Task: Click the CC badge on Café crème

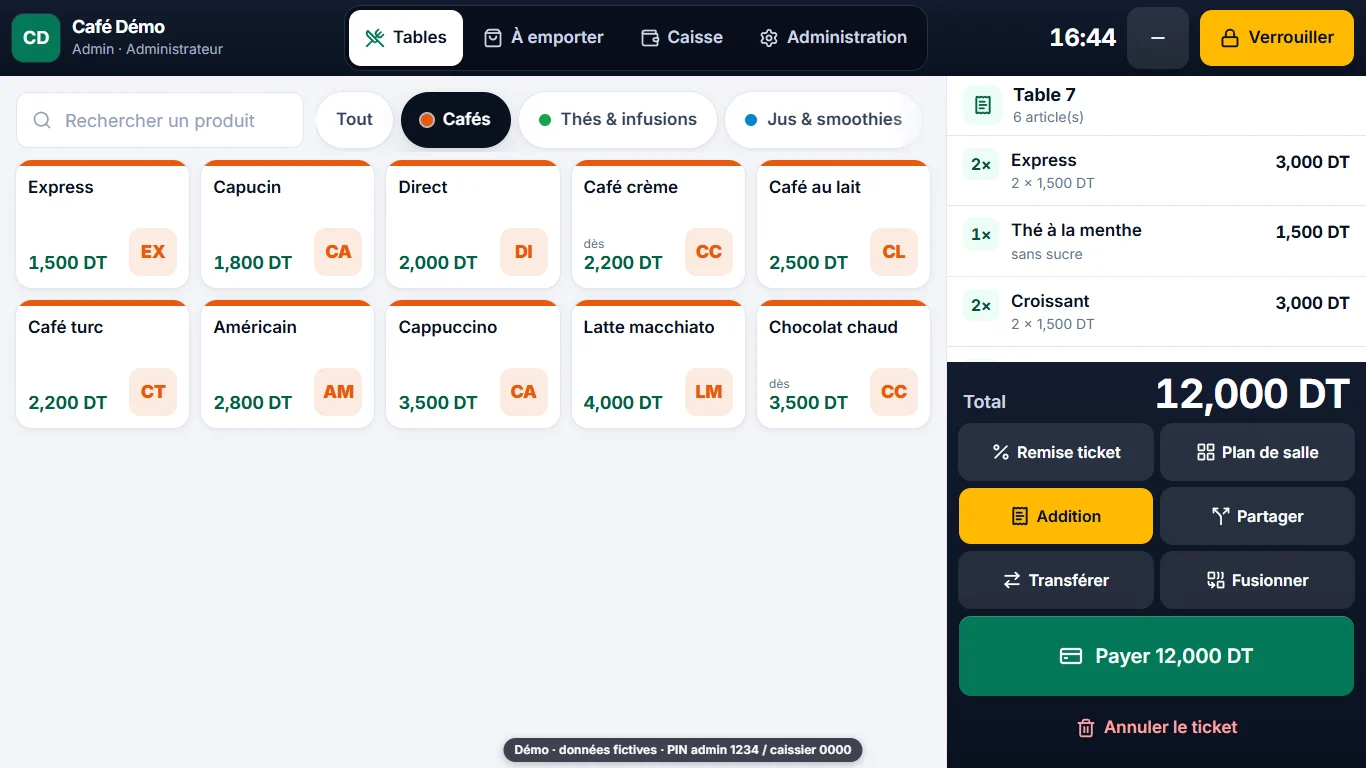Action: (709, 252)
